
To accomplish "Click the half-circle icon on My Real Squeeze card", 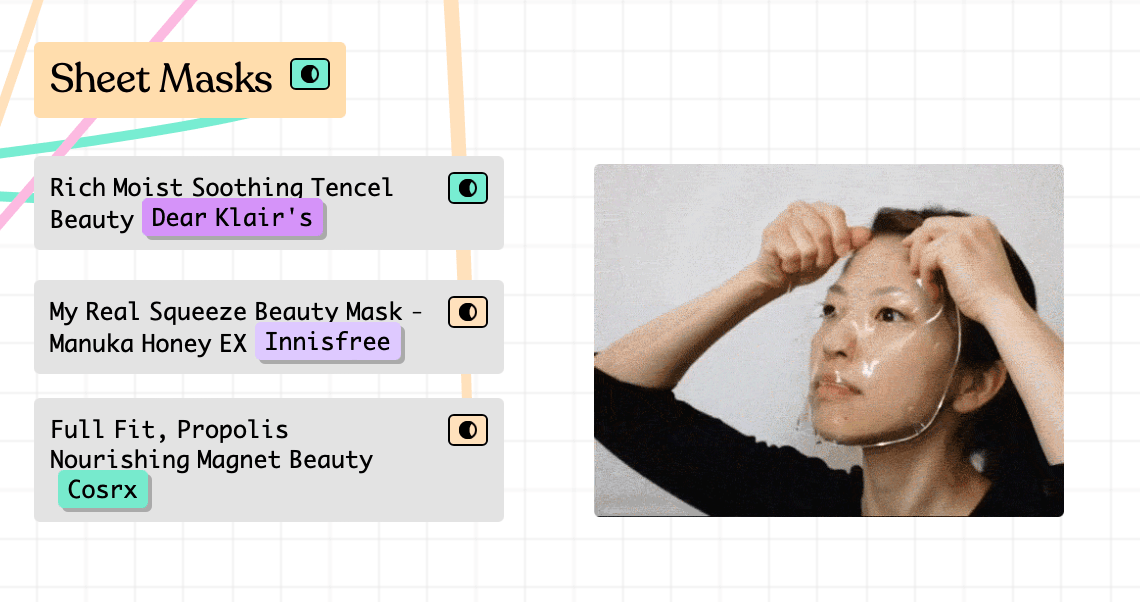I will pos(467,312).
